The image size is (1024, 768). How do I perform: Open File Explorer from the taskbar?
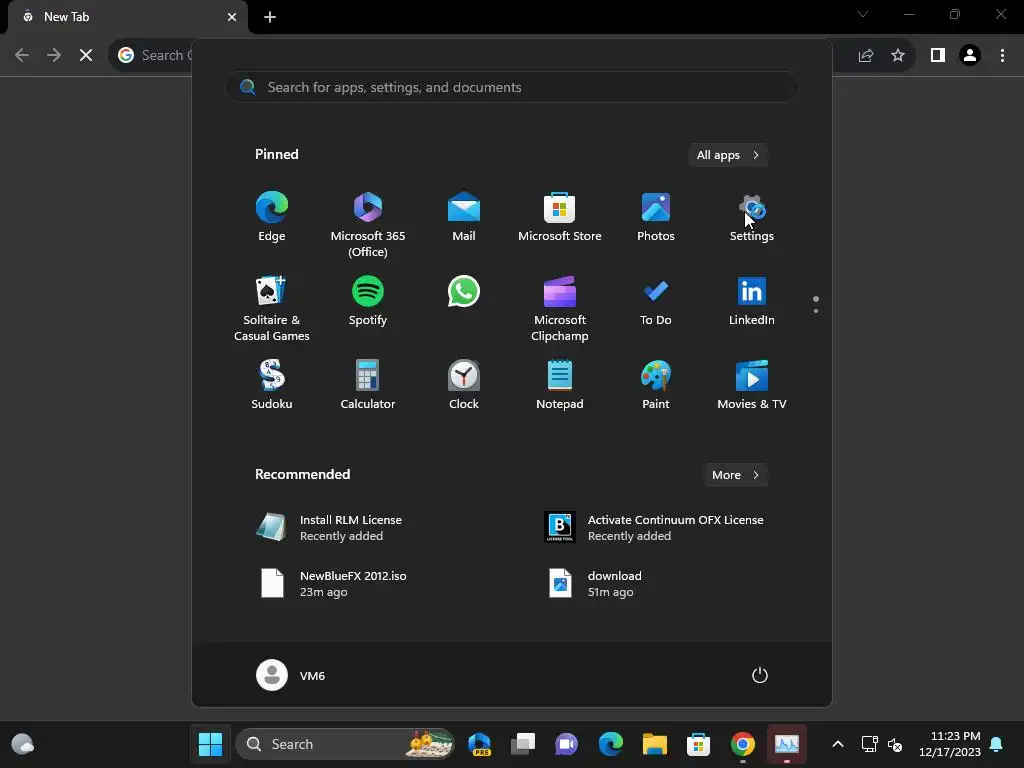(x=654, y=744)
